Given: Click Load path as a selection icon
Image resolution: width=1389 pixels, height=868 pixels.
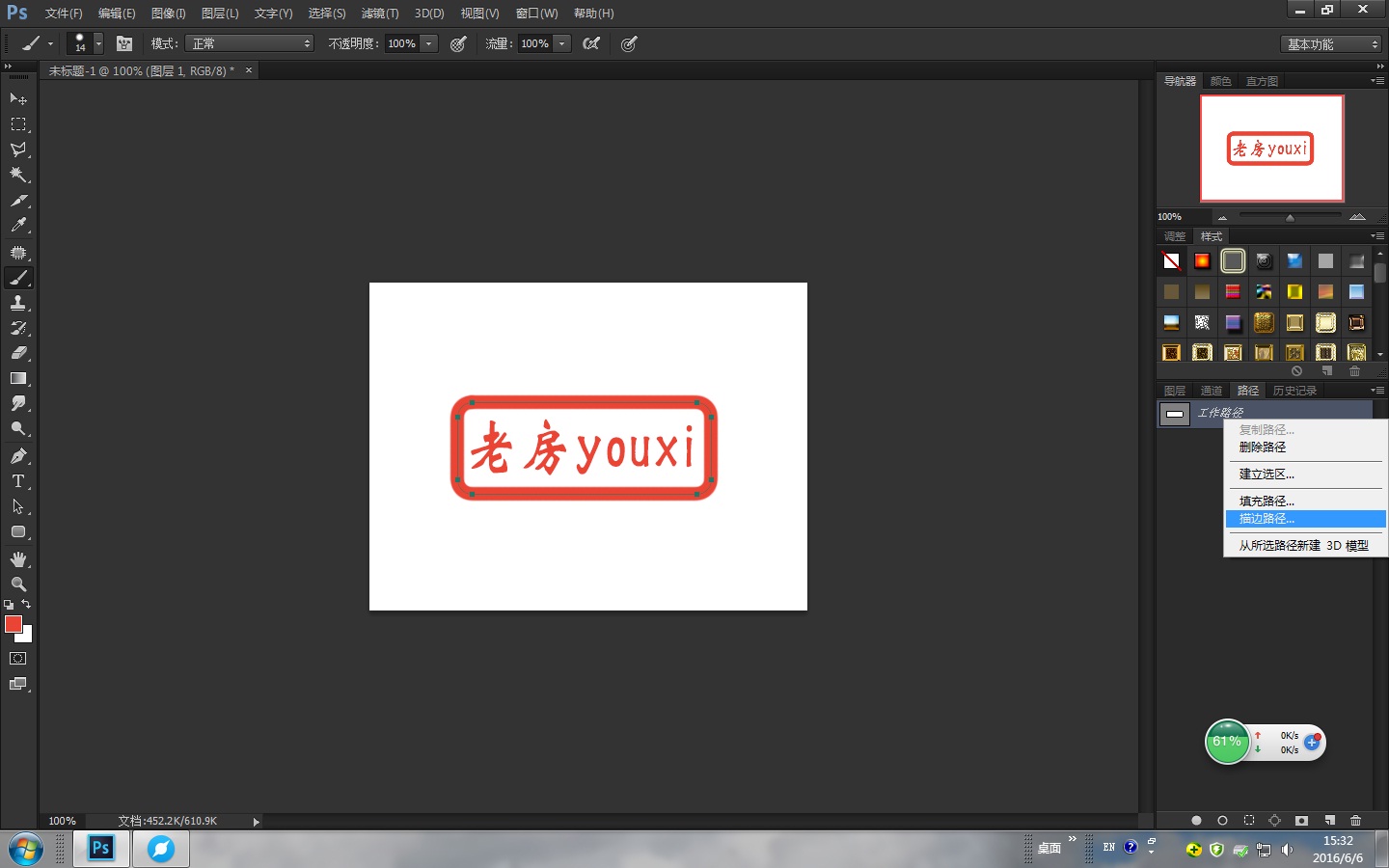Looking at the screenshot, I should tap(1249, 821).
